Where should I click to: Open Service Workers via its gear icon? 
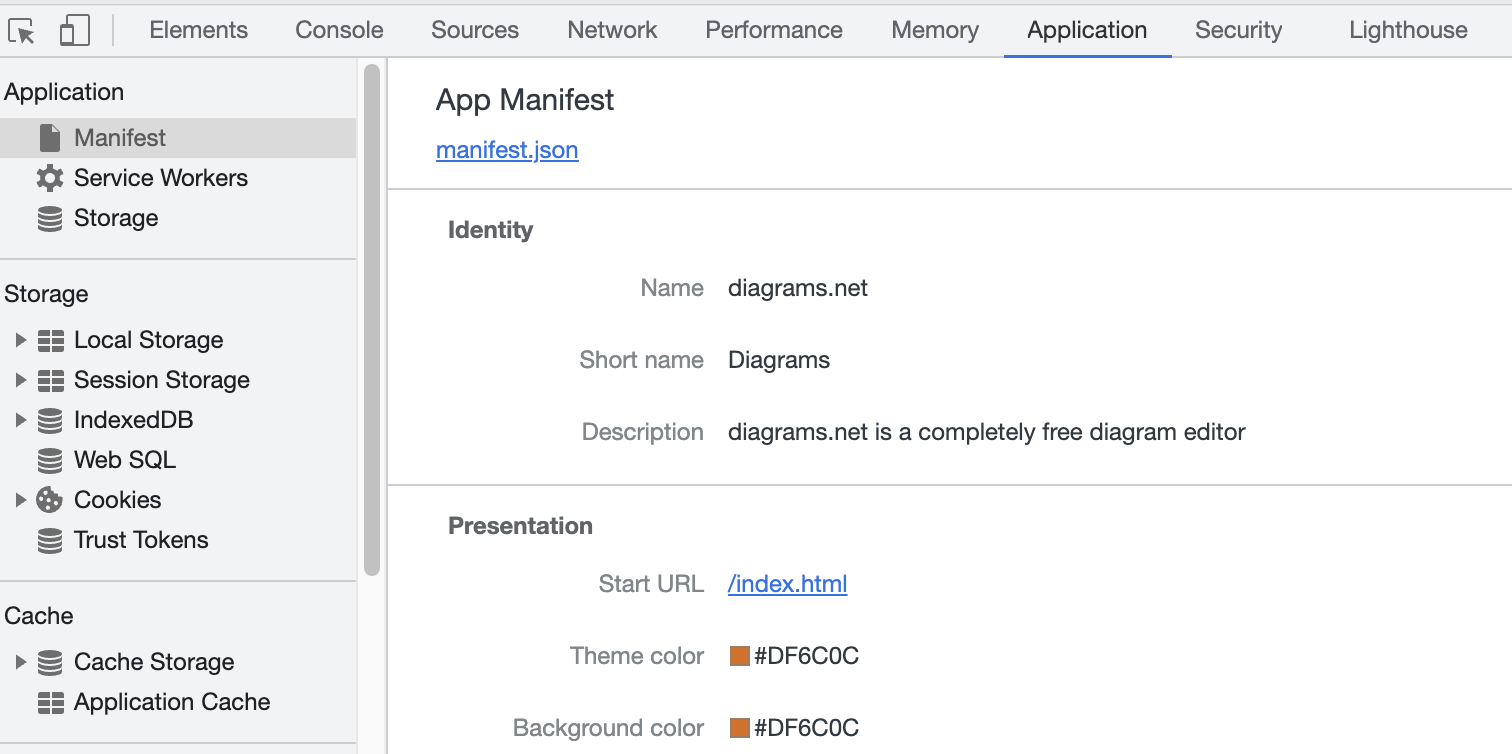50,178
